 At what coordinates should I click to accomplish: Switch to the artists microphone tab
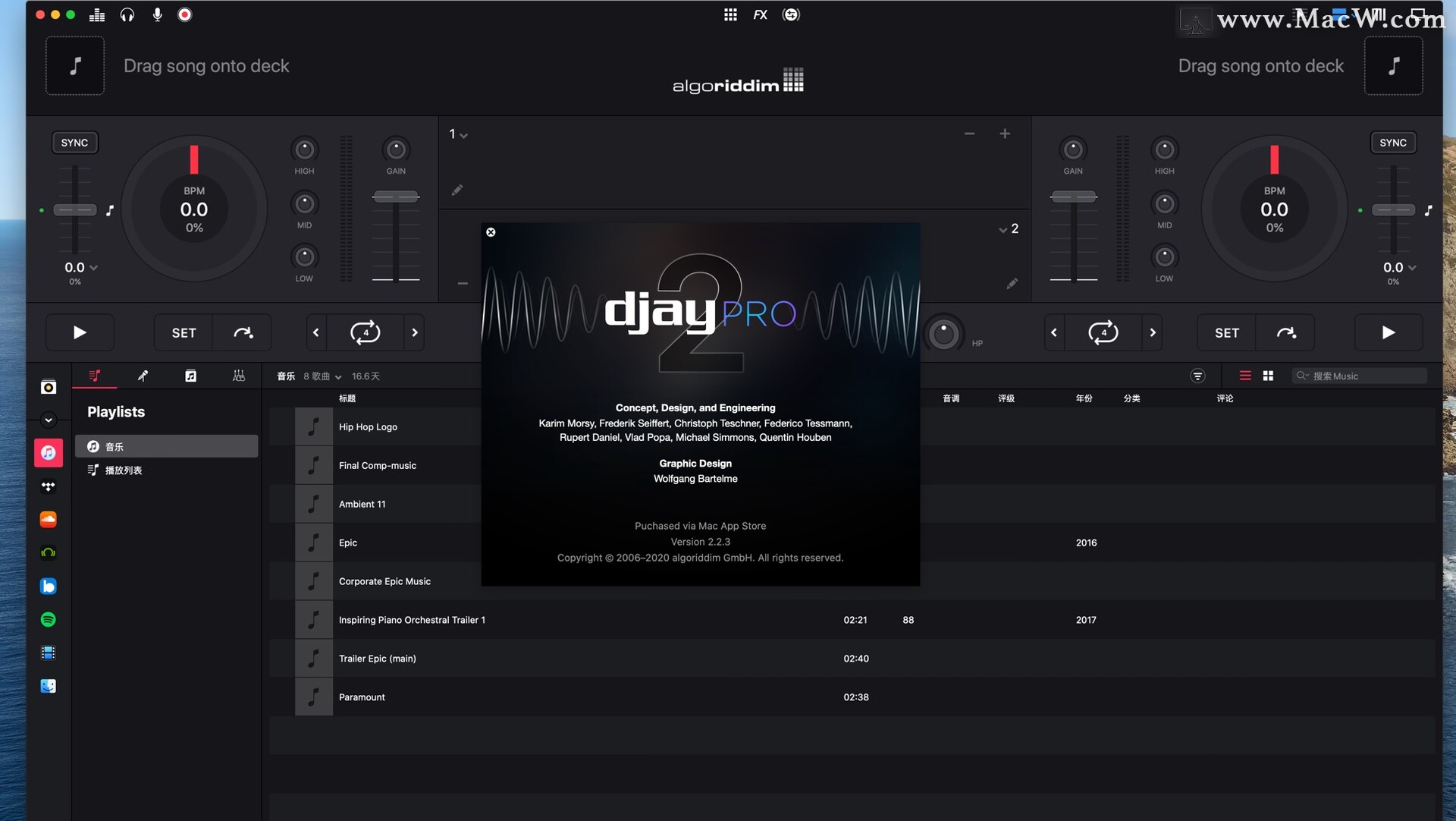(143, 376)
